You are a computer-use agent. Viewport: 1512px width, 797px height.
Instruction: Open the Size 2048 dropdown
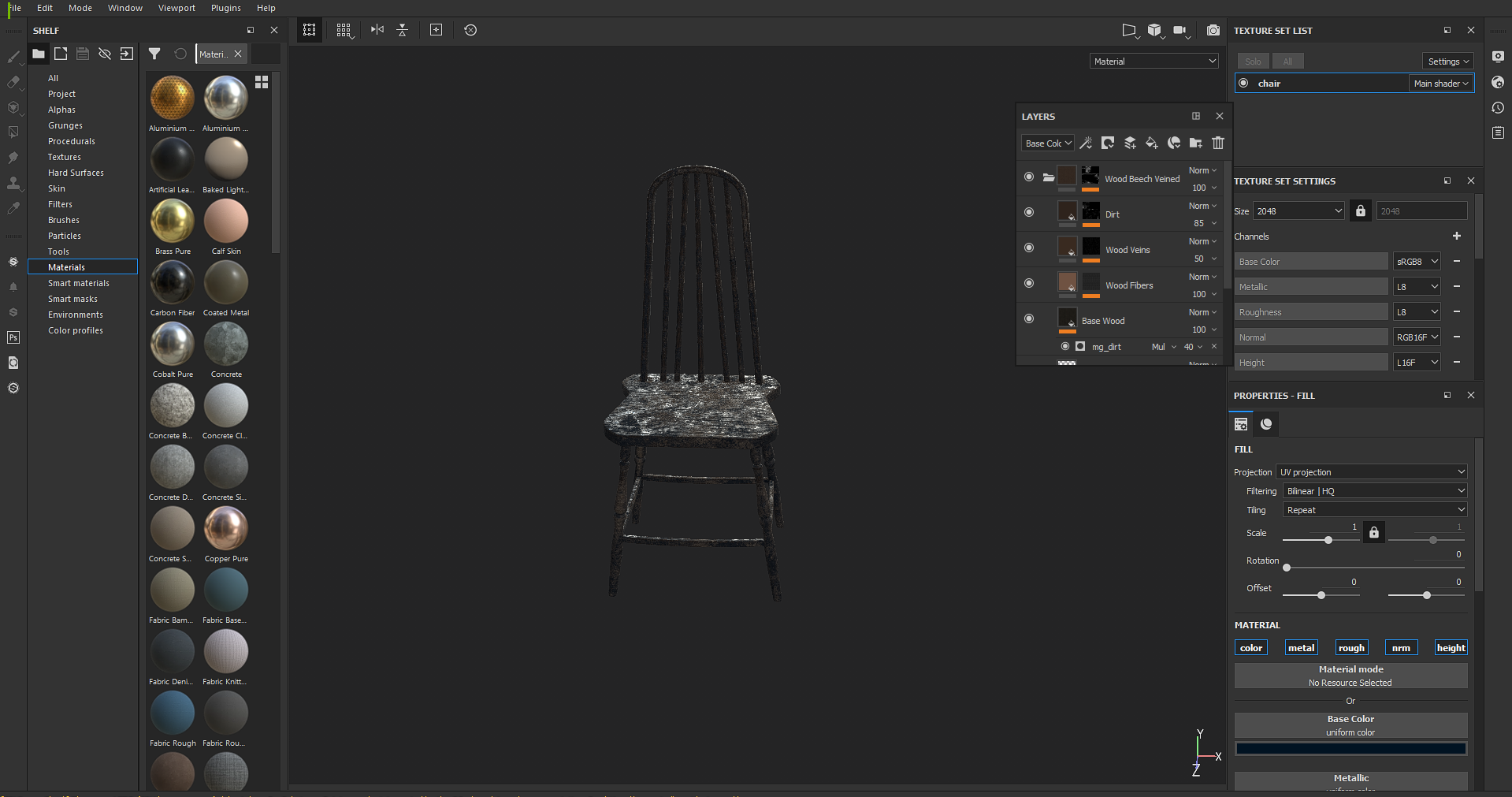point(1298,211)
